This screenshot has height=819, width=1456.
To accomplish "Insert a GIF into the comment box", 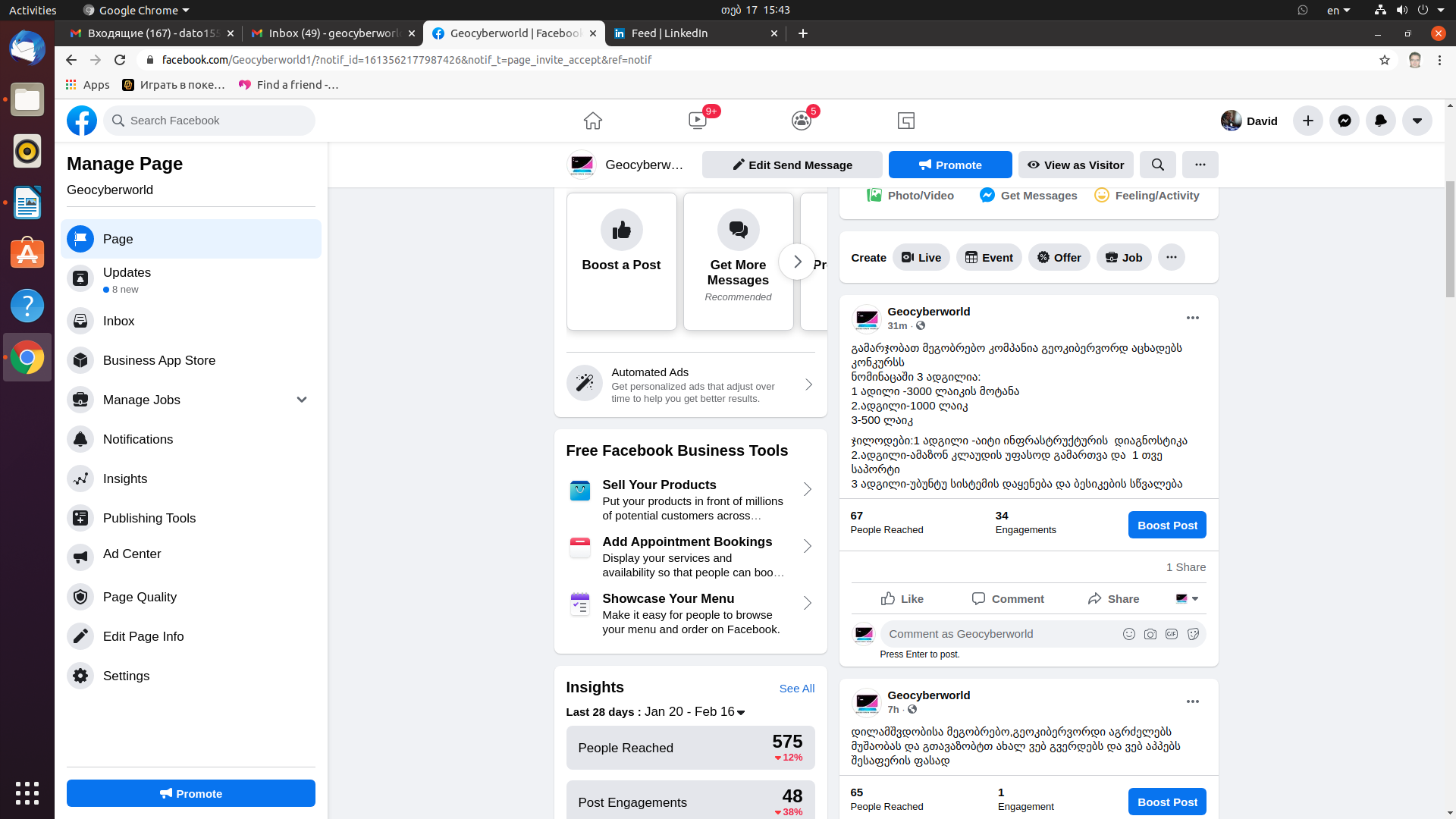I will (x=1172, y=634).
